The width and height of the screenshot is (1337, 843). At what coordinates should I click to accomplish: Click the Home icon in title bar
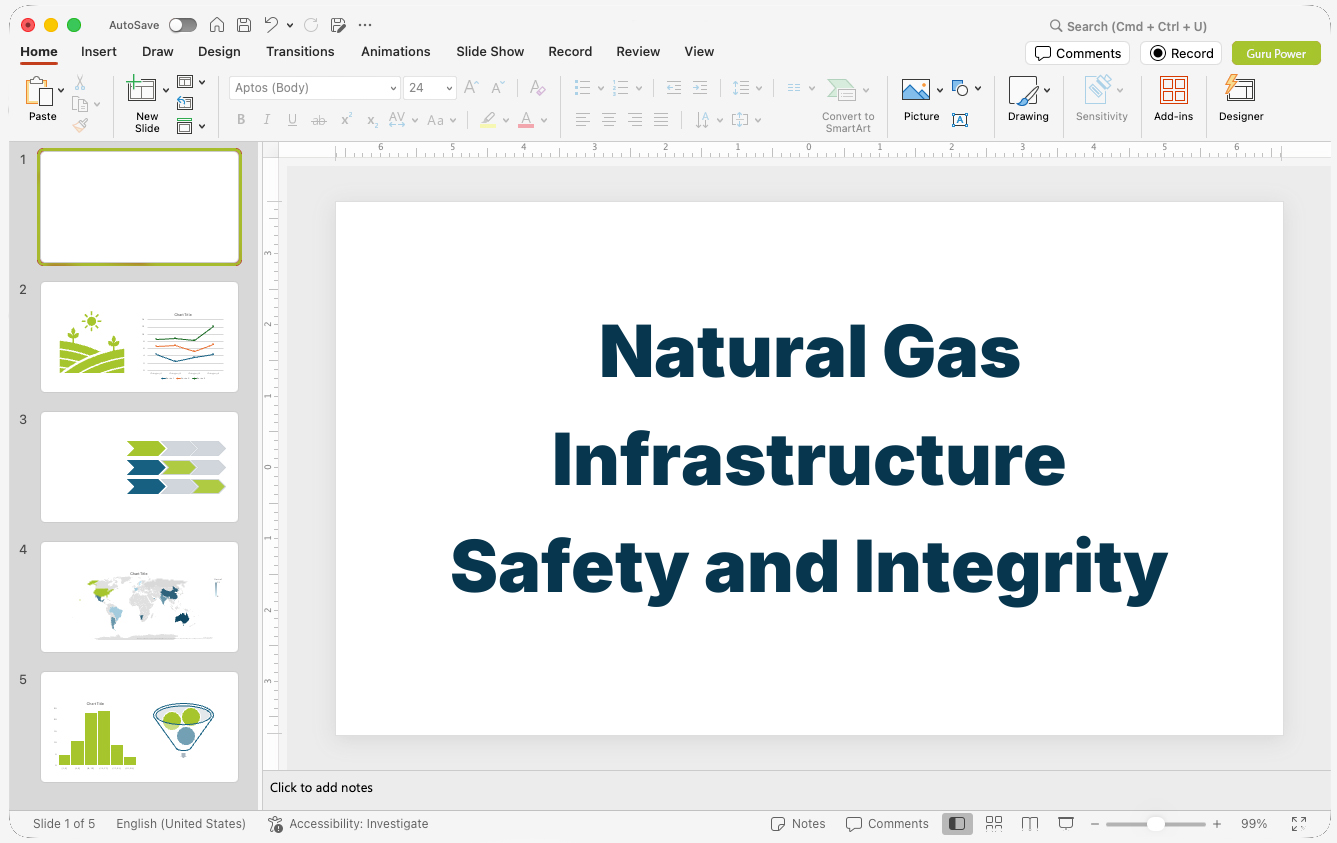pyautogui.click(x=217, y=25)
